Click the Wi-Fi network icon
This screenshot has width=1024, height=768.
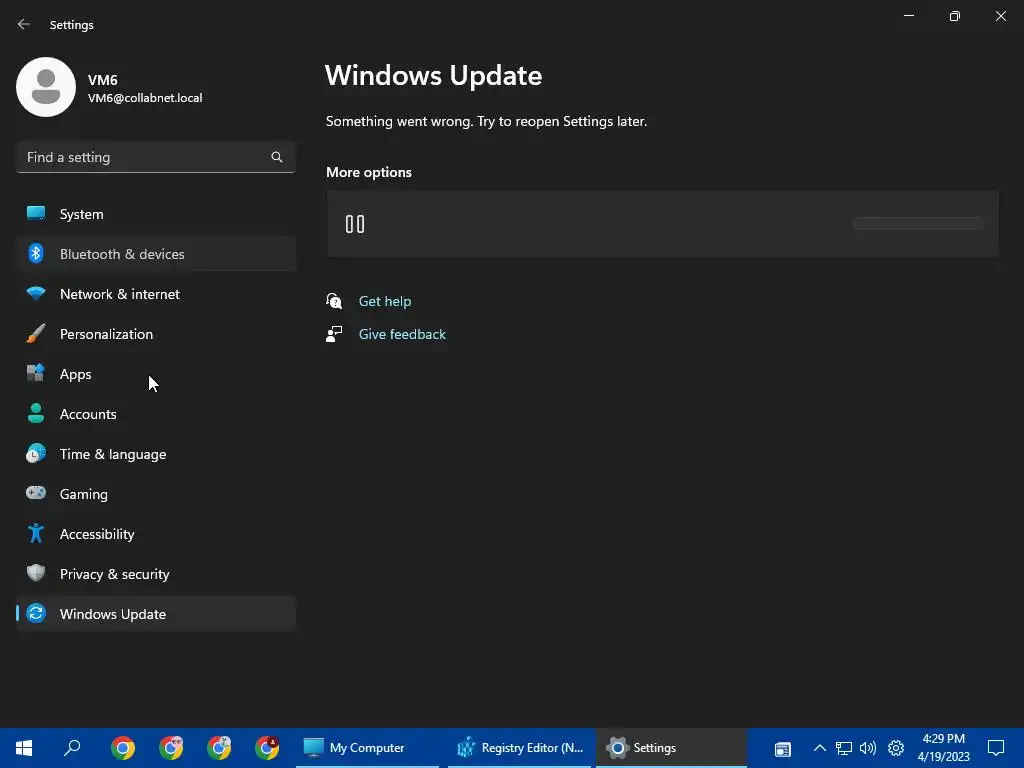36,293
